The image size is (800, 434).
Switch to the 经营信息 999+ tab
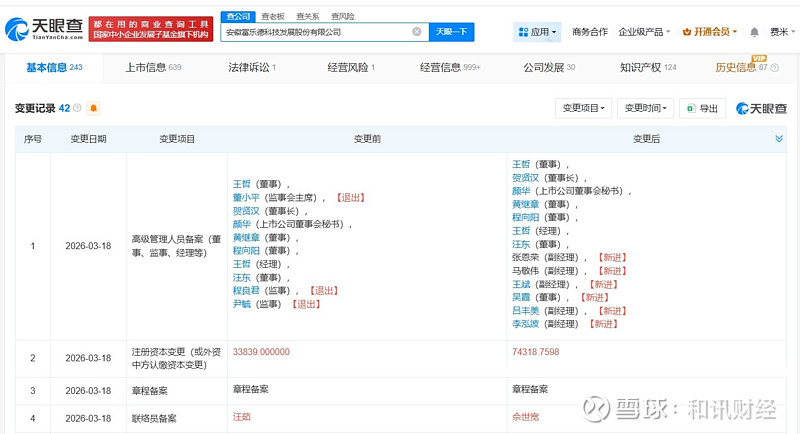(x=450, y=67)
